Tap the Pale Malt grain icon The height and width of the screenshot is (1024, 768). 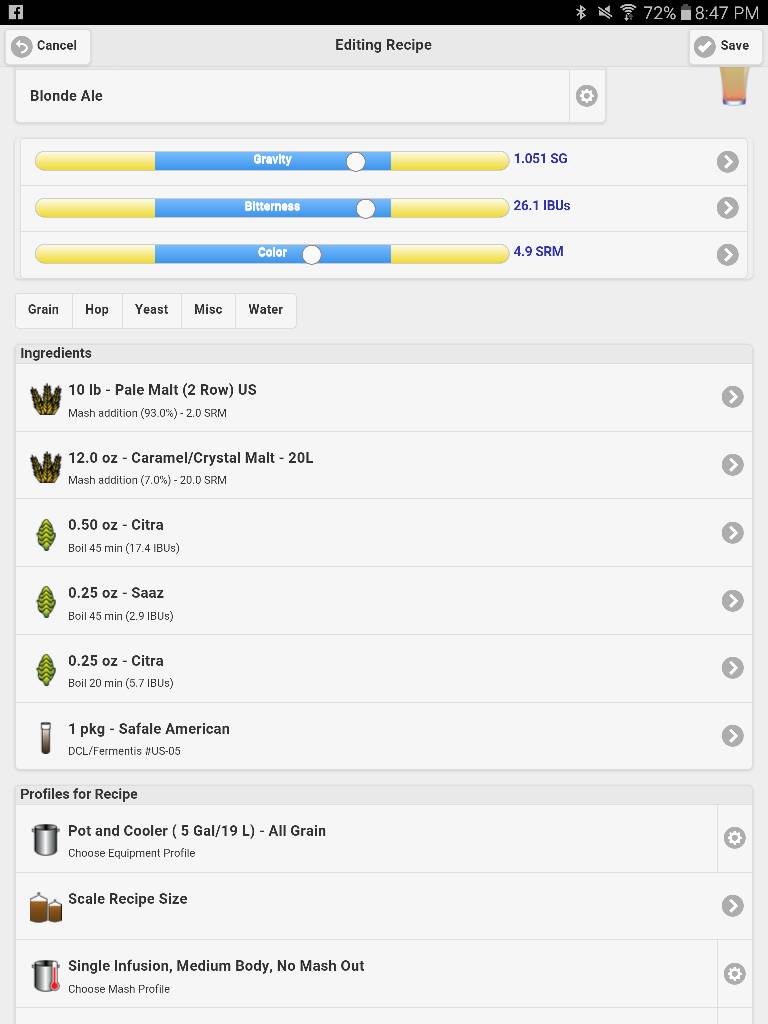coord(46,398)
